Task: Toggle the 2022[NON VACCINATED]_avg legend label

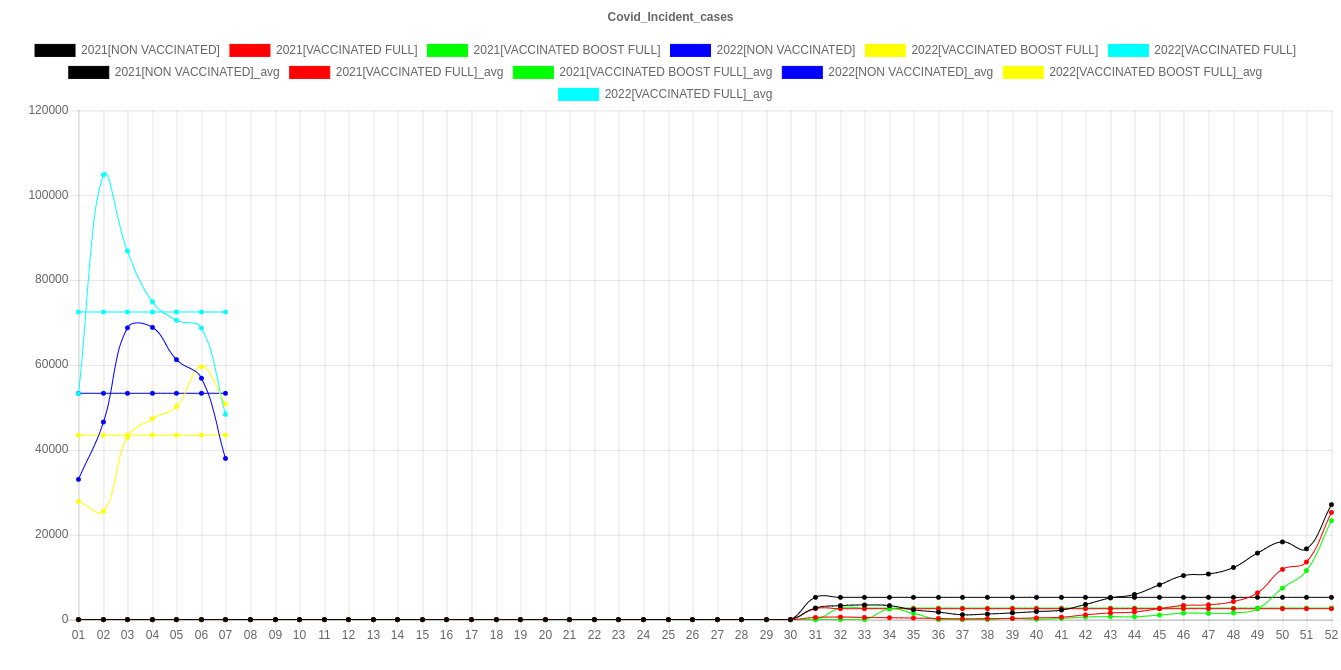Action: click(x=910, y=72)
